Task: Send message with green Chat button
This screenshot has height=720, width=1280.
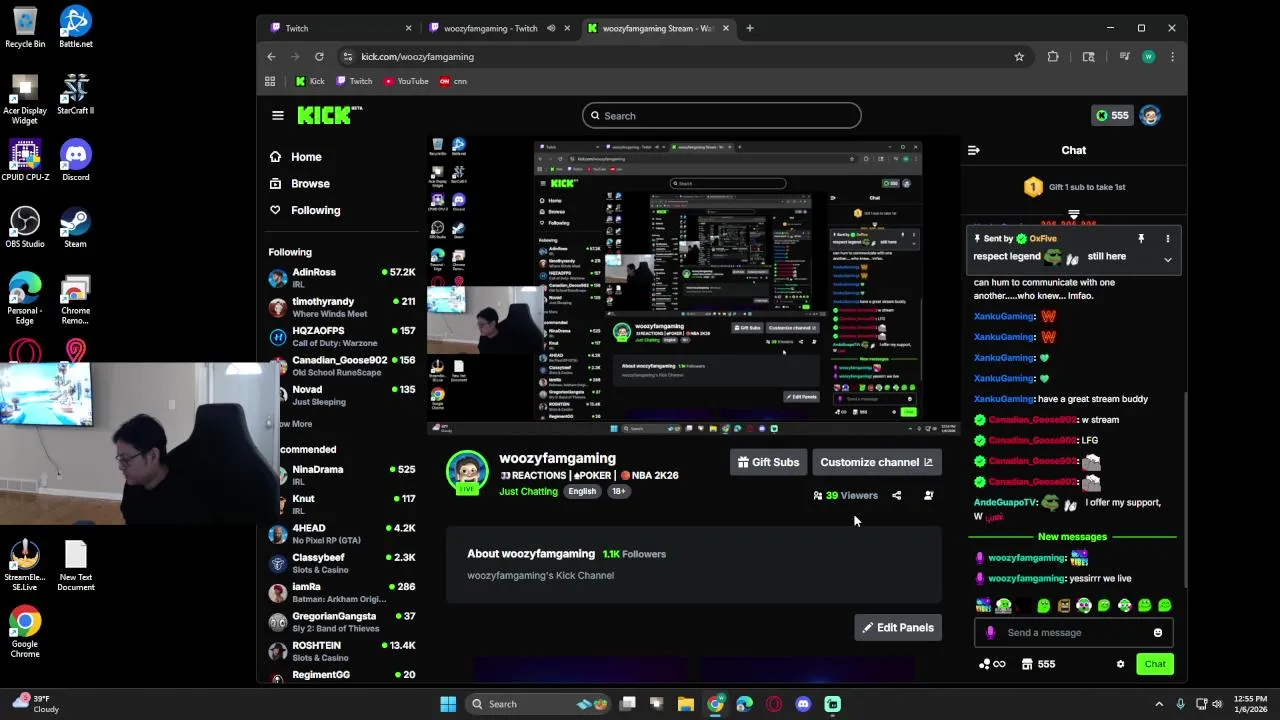Action: click(x=1155, y=664)
